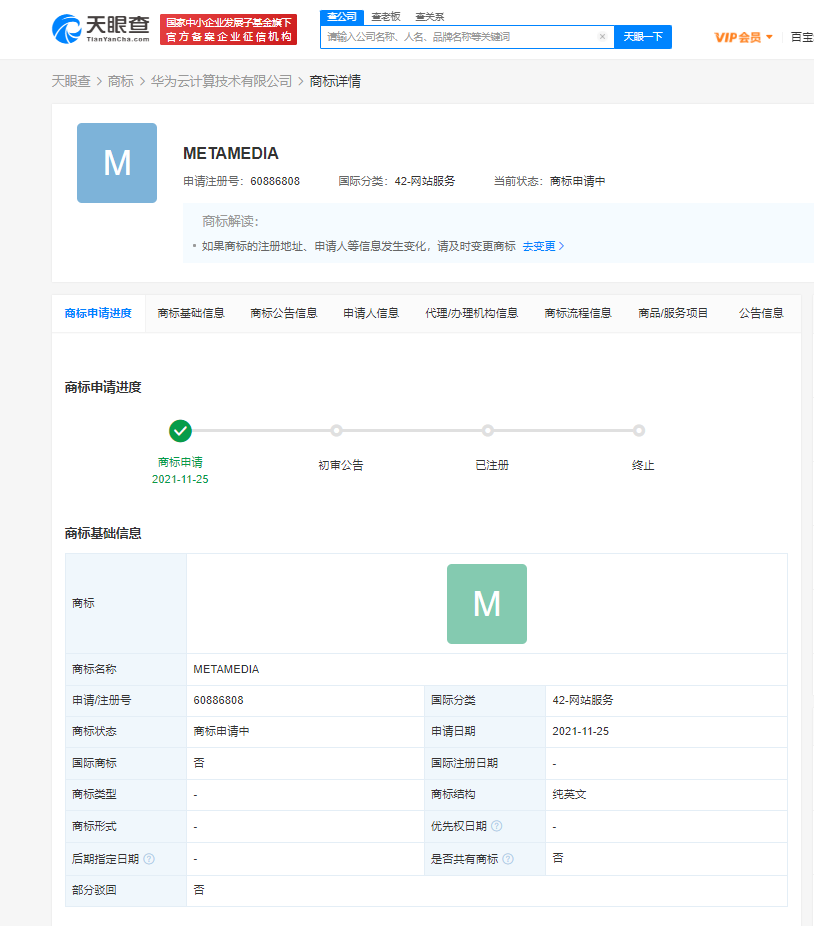Click the METAMEDIA trademark M thumbnail
Image resolution: width=814 pixels, height=926 pixels.
point(116,162)
